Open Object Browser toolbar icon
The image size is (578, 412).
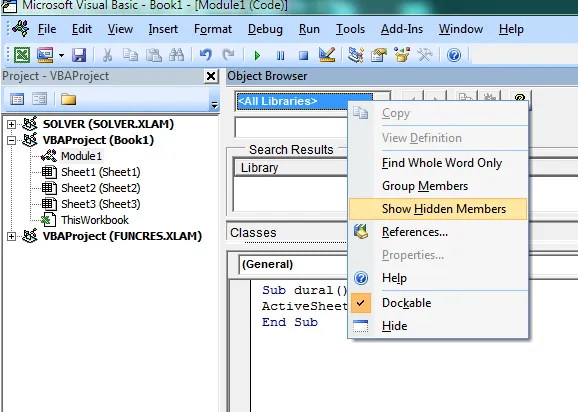(x=402, y=56)
